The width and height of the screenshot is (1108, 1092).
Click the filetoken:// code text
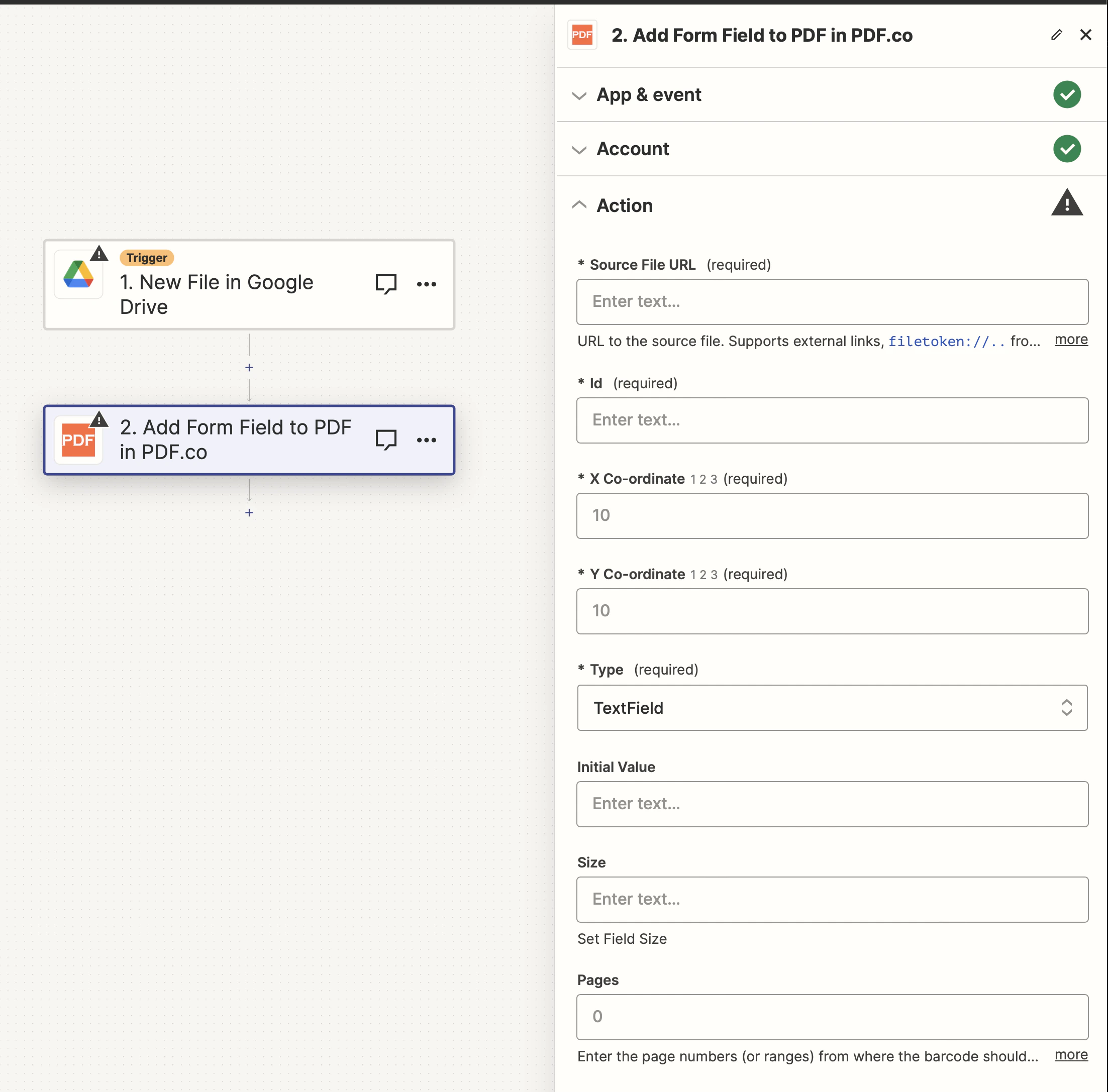[947, 342]
